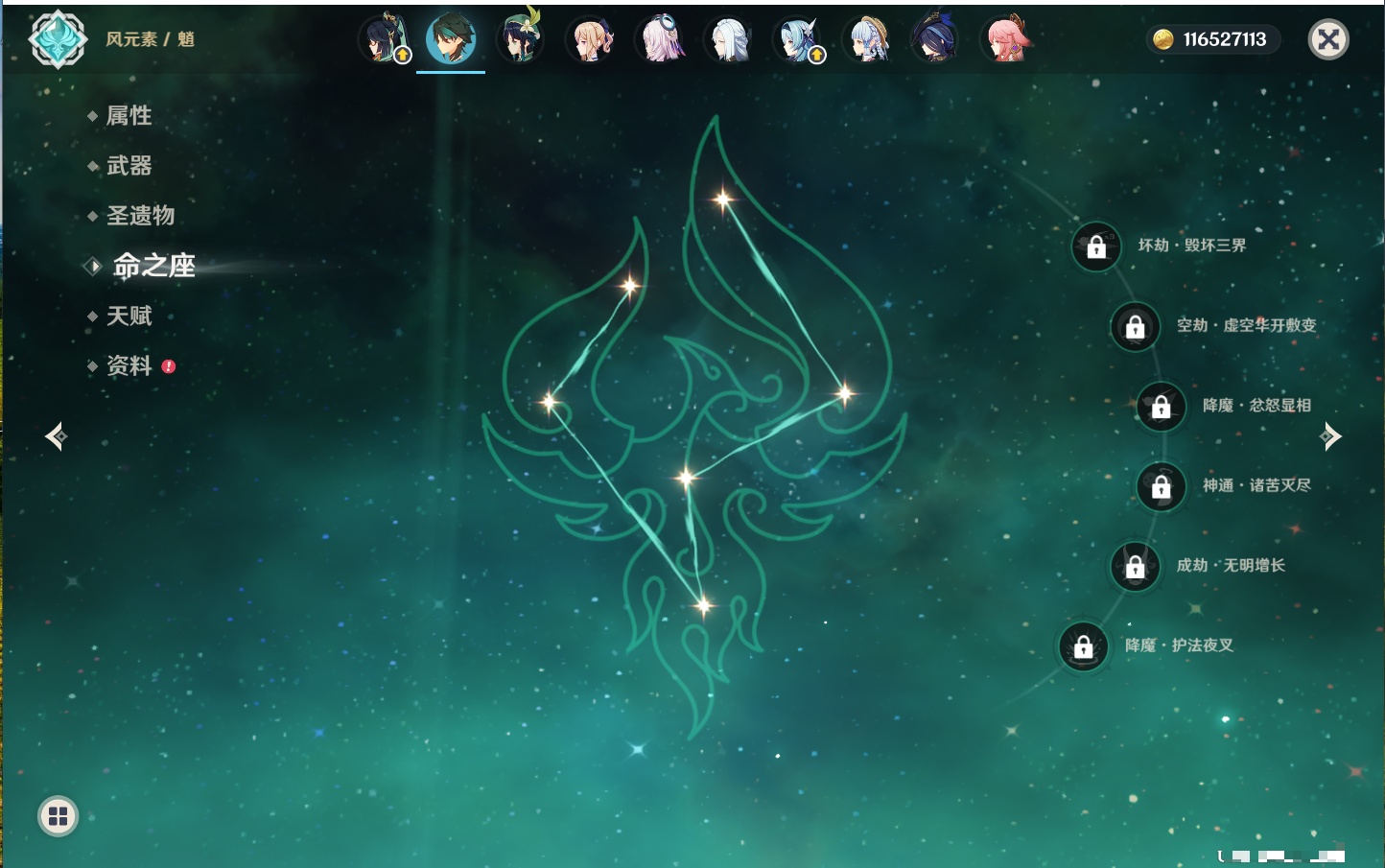This screenshot has height=868, width=1385.
Task: Select the light-blue-haired Eula avatar
Action: point(798,39)
